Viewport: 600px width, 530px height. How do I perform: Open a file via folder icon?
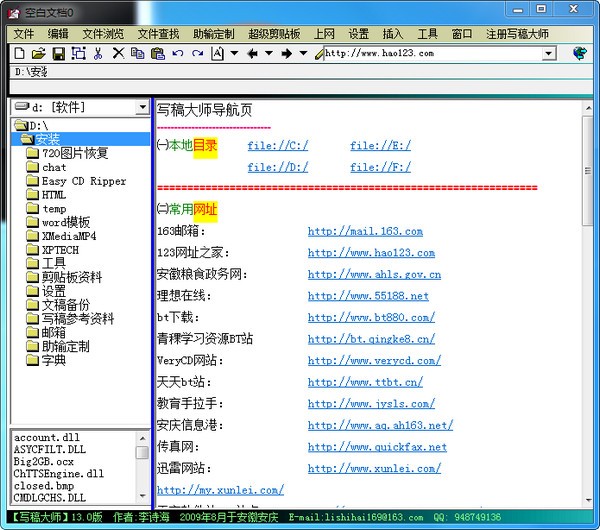(x=39, y=53)
